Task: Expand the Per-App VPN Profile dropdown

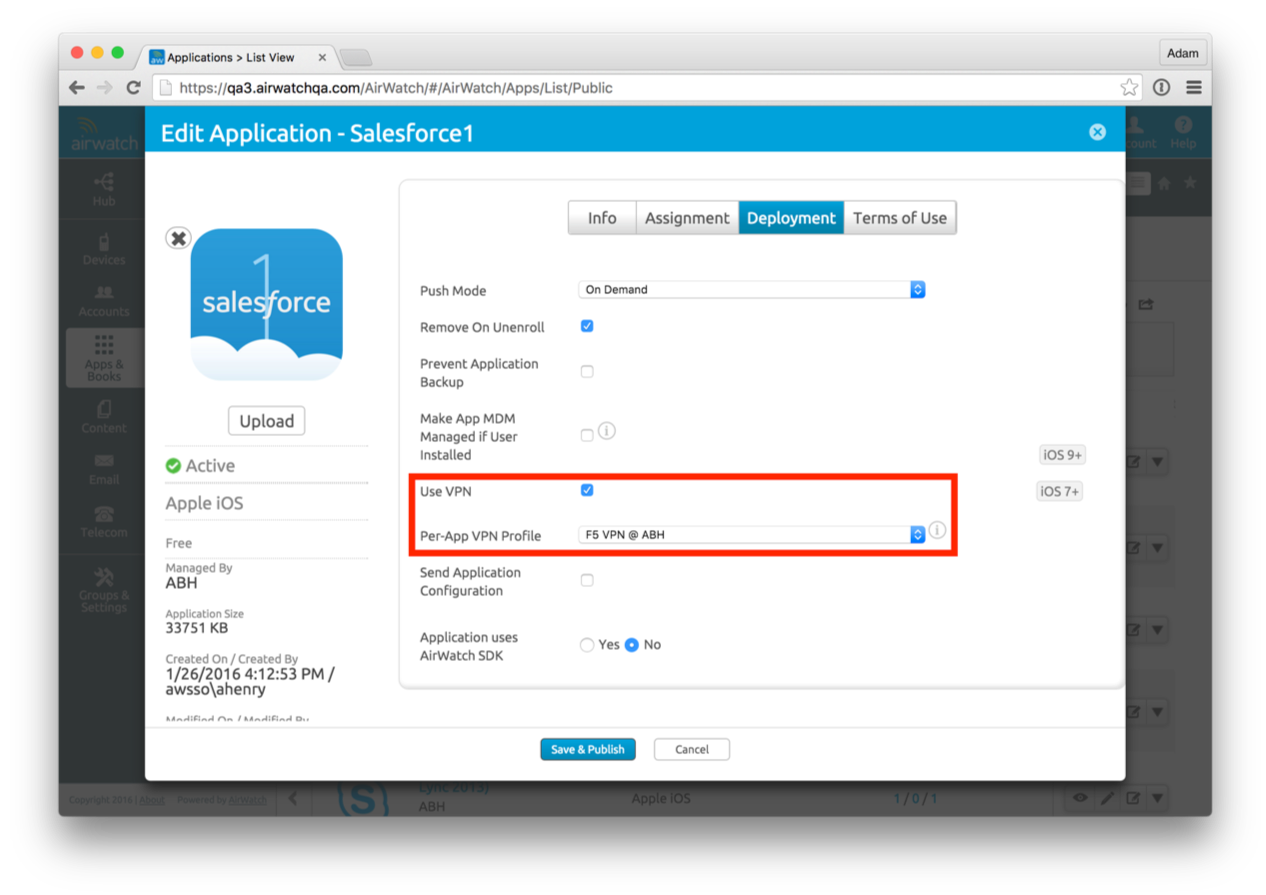Action: tap(751, 535)
